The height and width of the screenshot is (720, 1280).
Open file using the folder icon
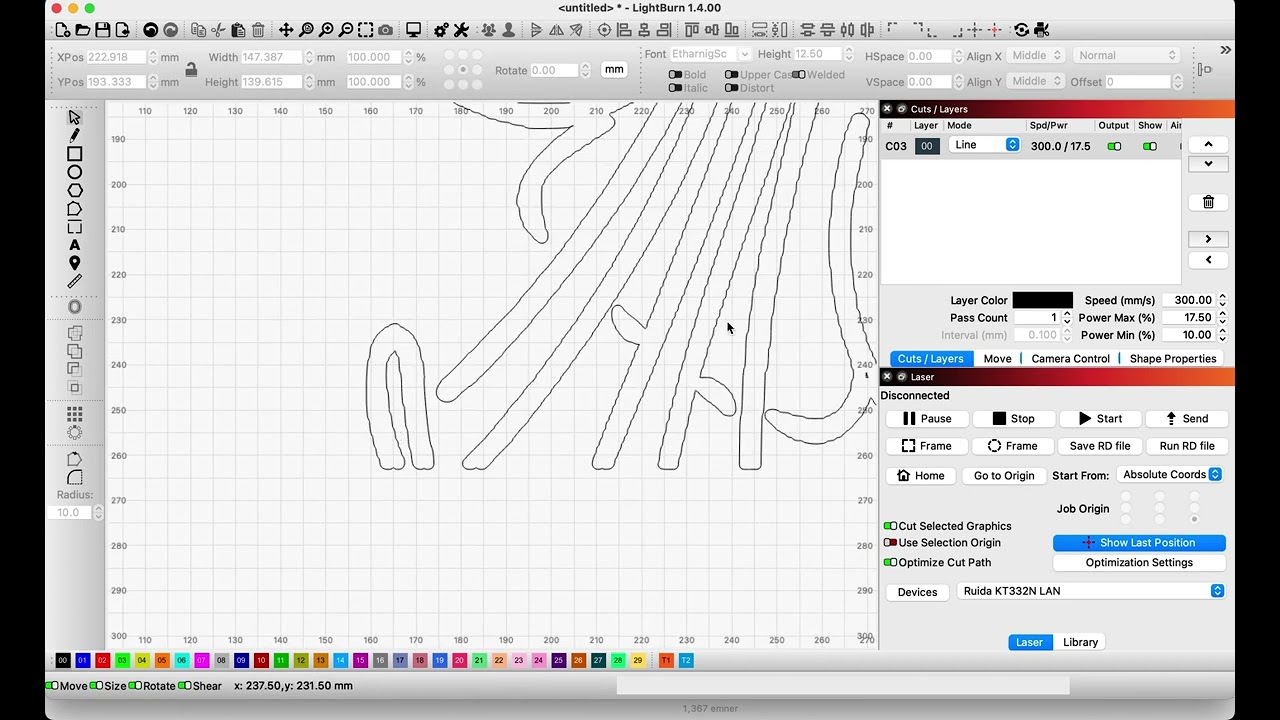(x=83, y=30)
